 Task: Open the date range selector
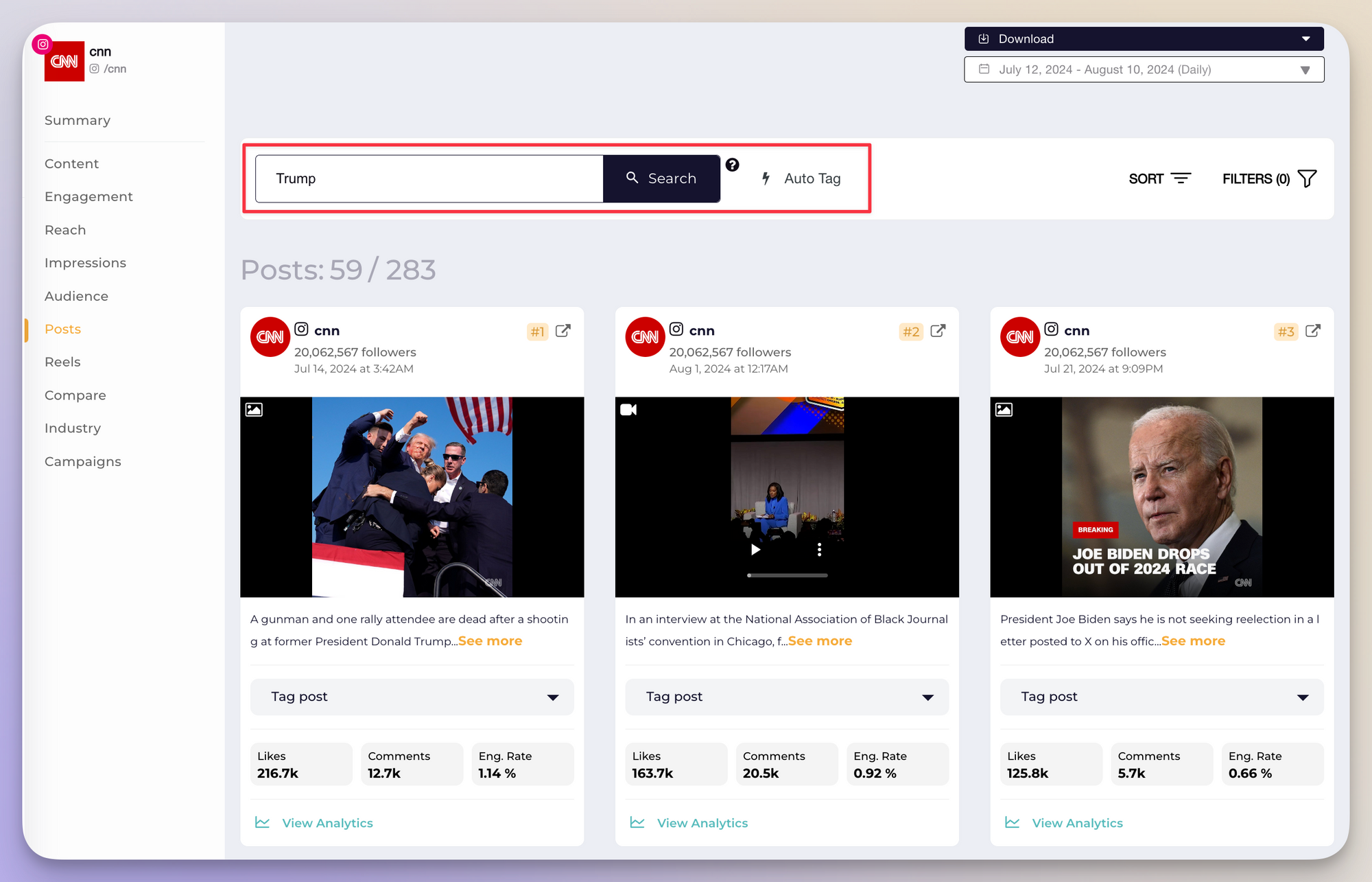1144,69
